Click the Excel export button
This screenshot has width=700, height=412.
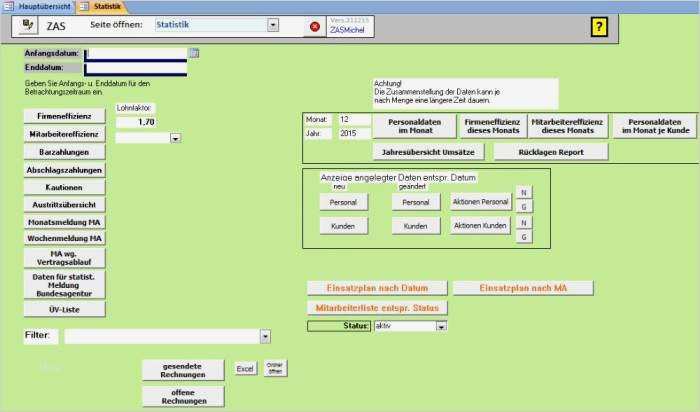pos(246,369)
